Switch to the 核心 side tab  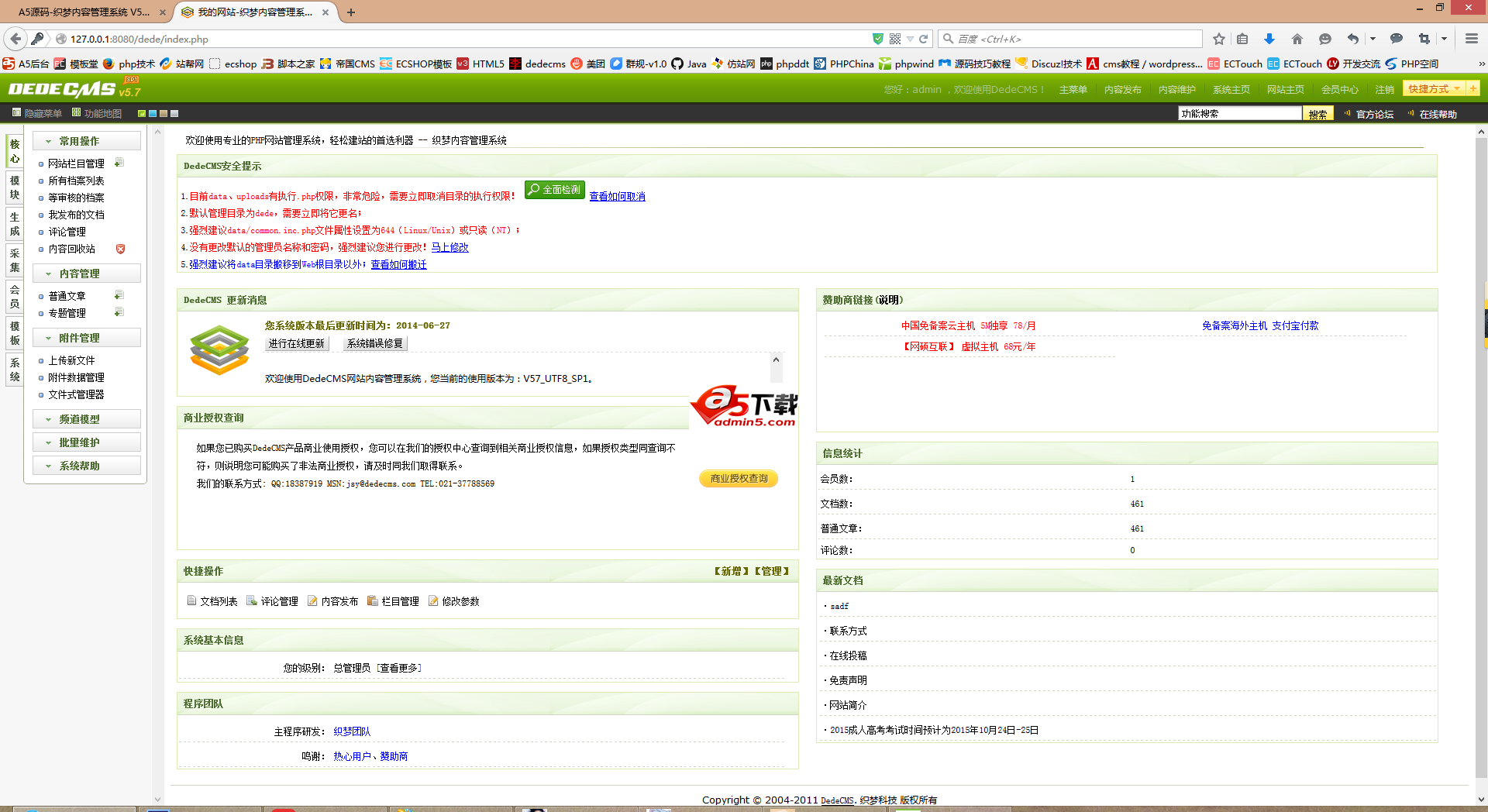pyautogui.click(x=15, y=151)
